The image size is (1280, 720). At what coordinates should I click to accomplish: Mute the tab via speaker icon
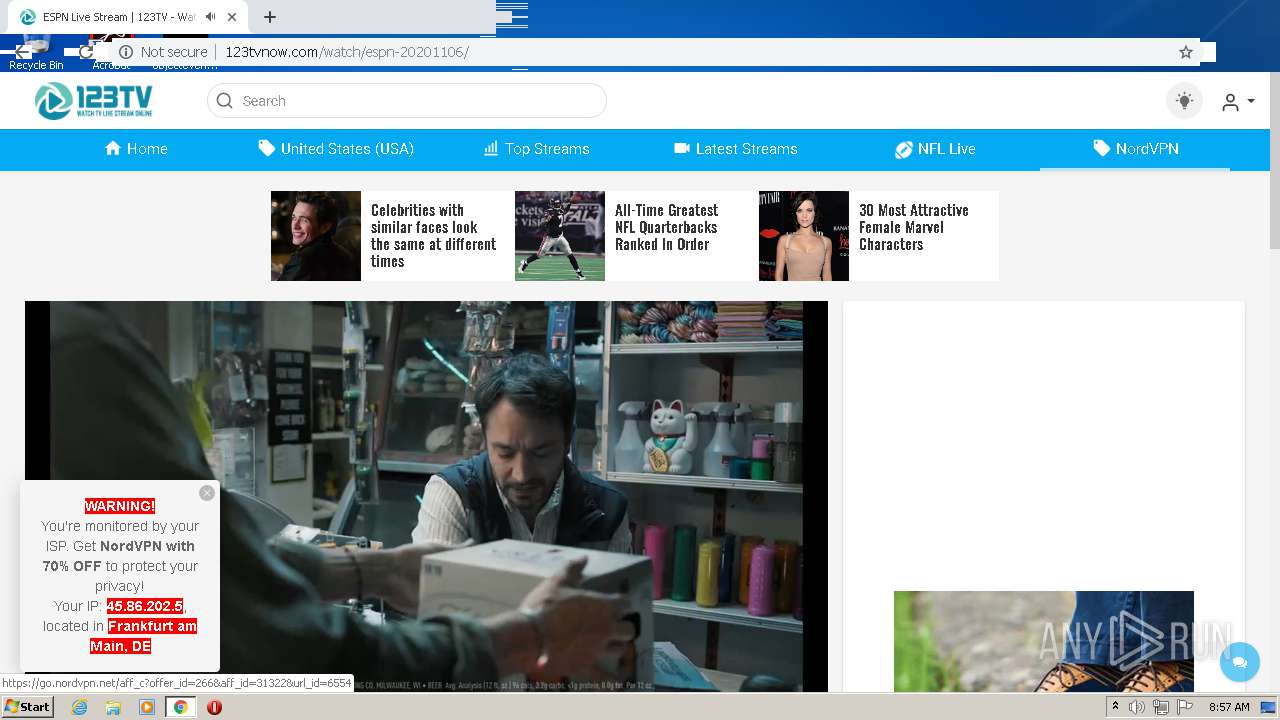pos(210,17)
